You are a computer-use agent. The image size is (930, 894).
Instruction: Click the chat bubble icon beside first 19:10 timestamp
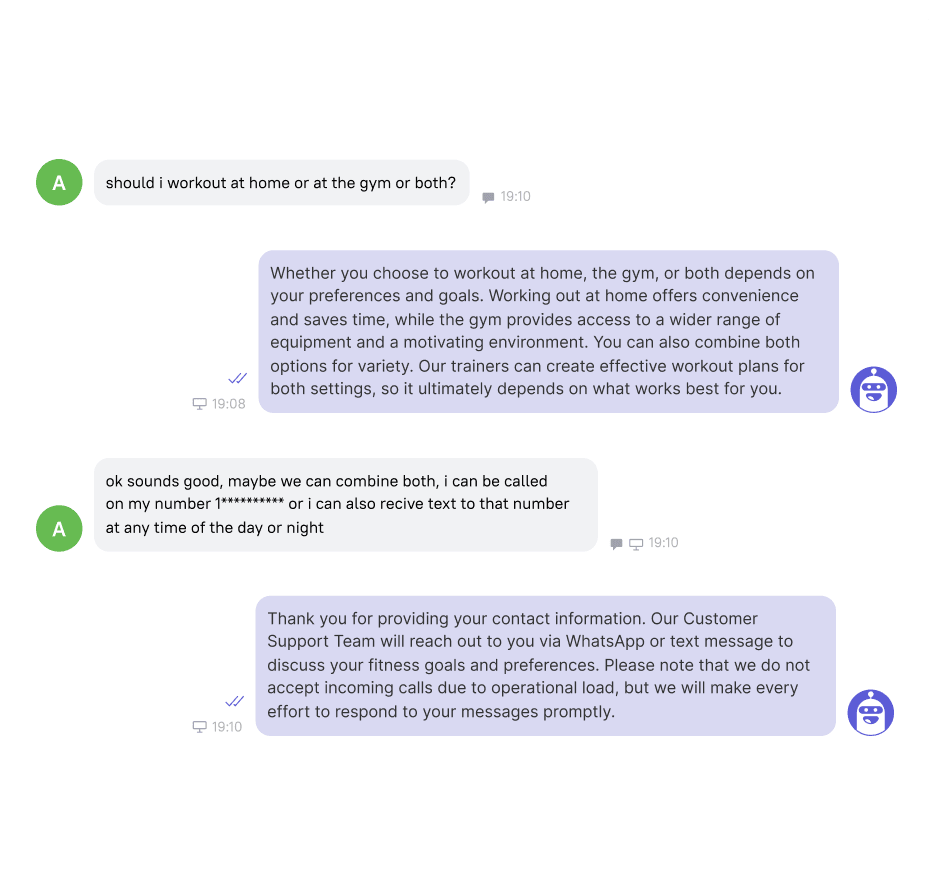488,198
